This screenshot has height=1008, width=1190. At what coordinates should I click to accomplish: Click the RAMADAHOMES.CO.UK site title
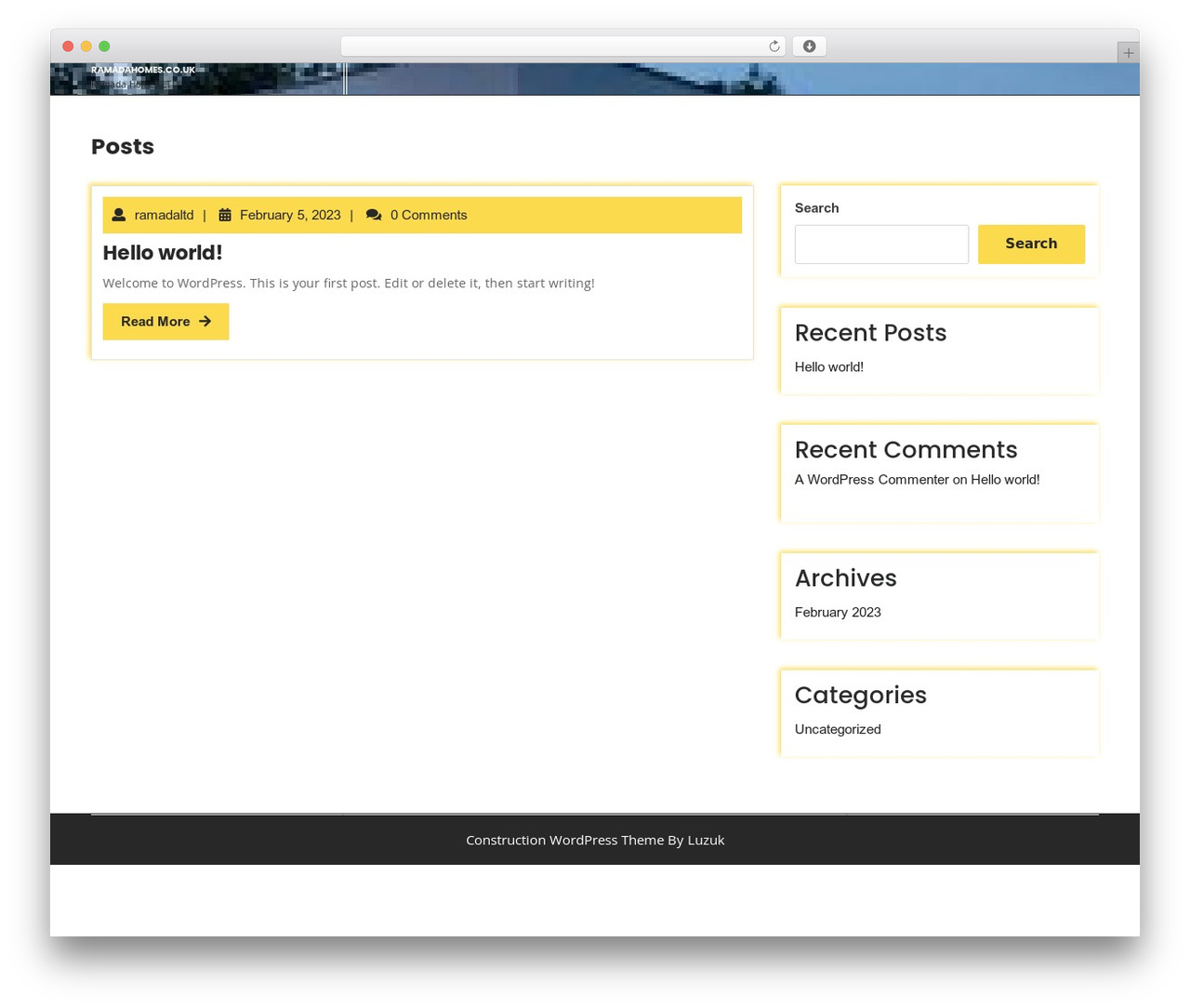tap(143, 70)
